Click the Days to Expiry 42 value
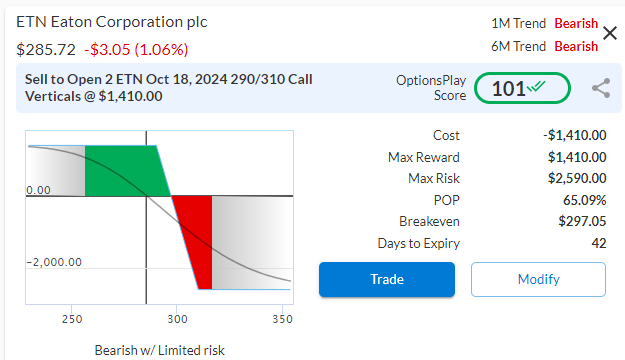 [599, 243]
